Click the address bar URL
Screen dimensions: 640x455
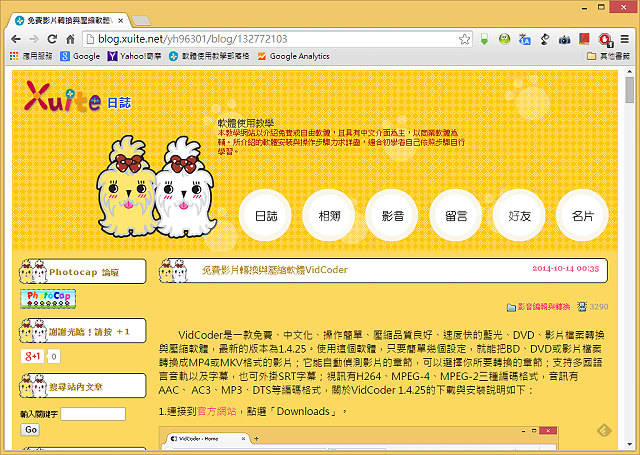pos(192,39)
